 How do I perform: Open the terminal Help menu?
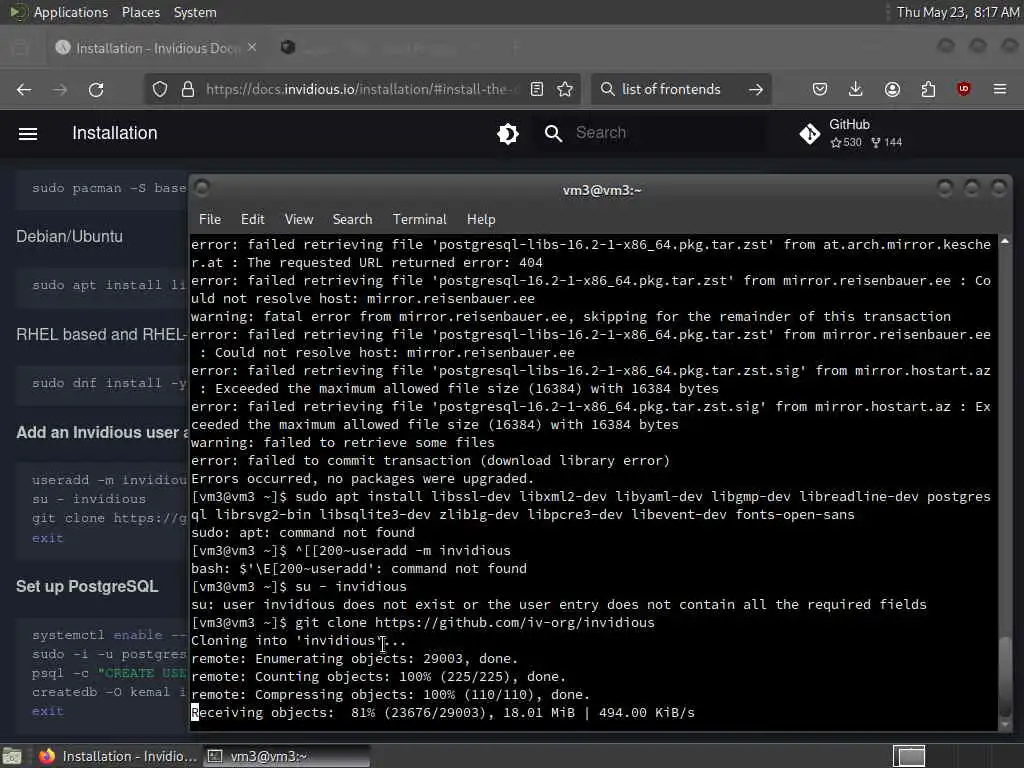tap(481, 219)
